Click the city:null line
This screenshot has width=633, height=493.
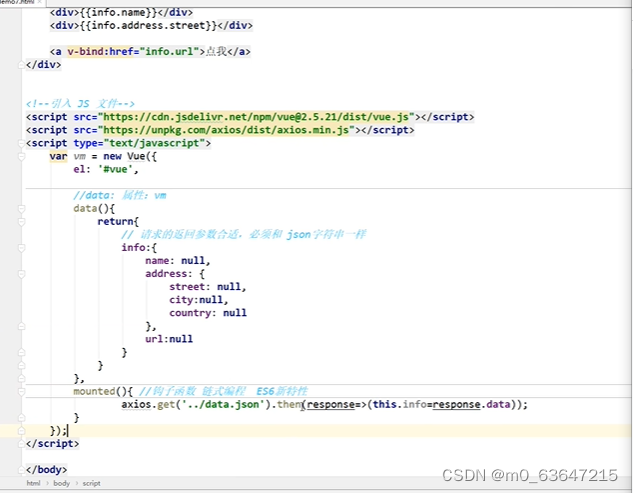[199, 300]
